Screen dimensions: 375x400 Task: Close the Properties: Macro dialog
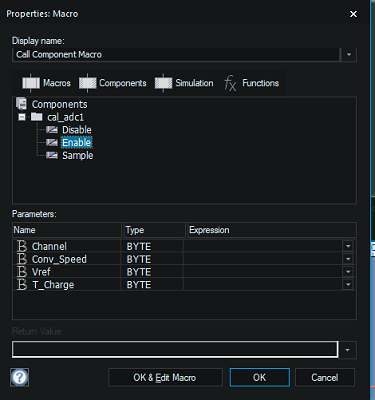(353, 14)
